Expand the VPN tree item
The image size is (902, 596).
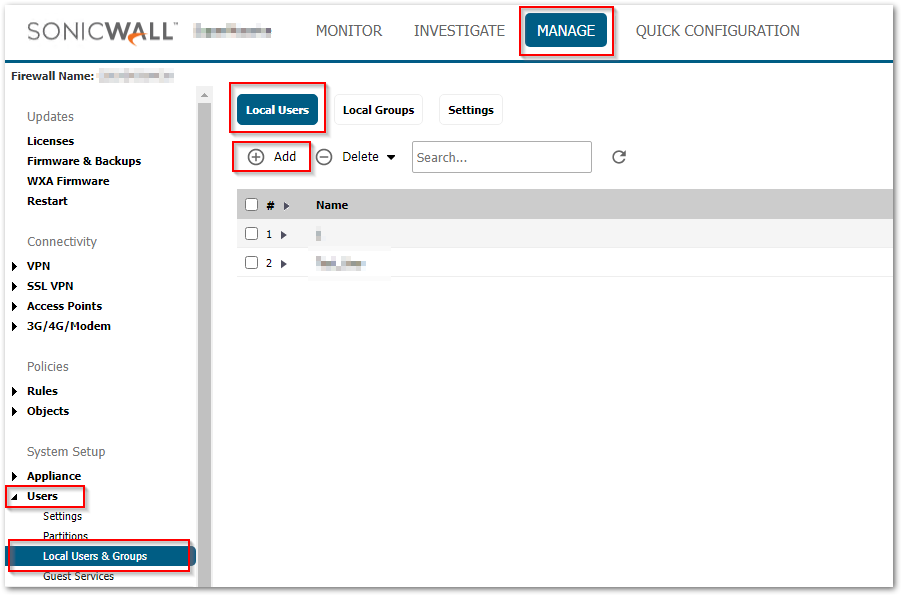tap(14, 266)
